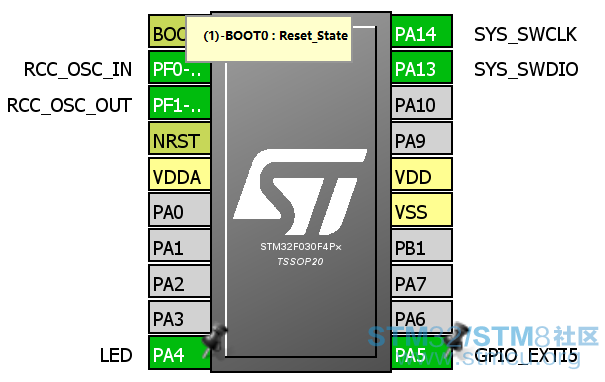Click the GPIO_EXTI5 label
This screenshot has width=605, height=382.
[526, 356]
